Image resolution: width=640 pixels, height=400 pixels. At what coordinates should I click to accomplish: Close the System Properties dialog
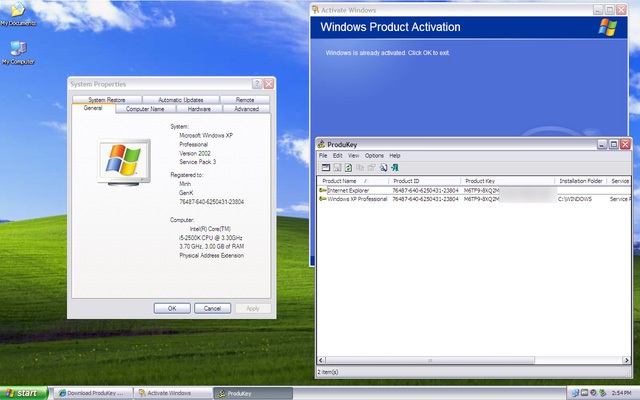point(269,84)
